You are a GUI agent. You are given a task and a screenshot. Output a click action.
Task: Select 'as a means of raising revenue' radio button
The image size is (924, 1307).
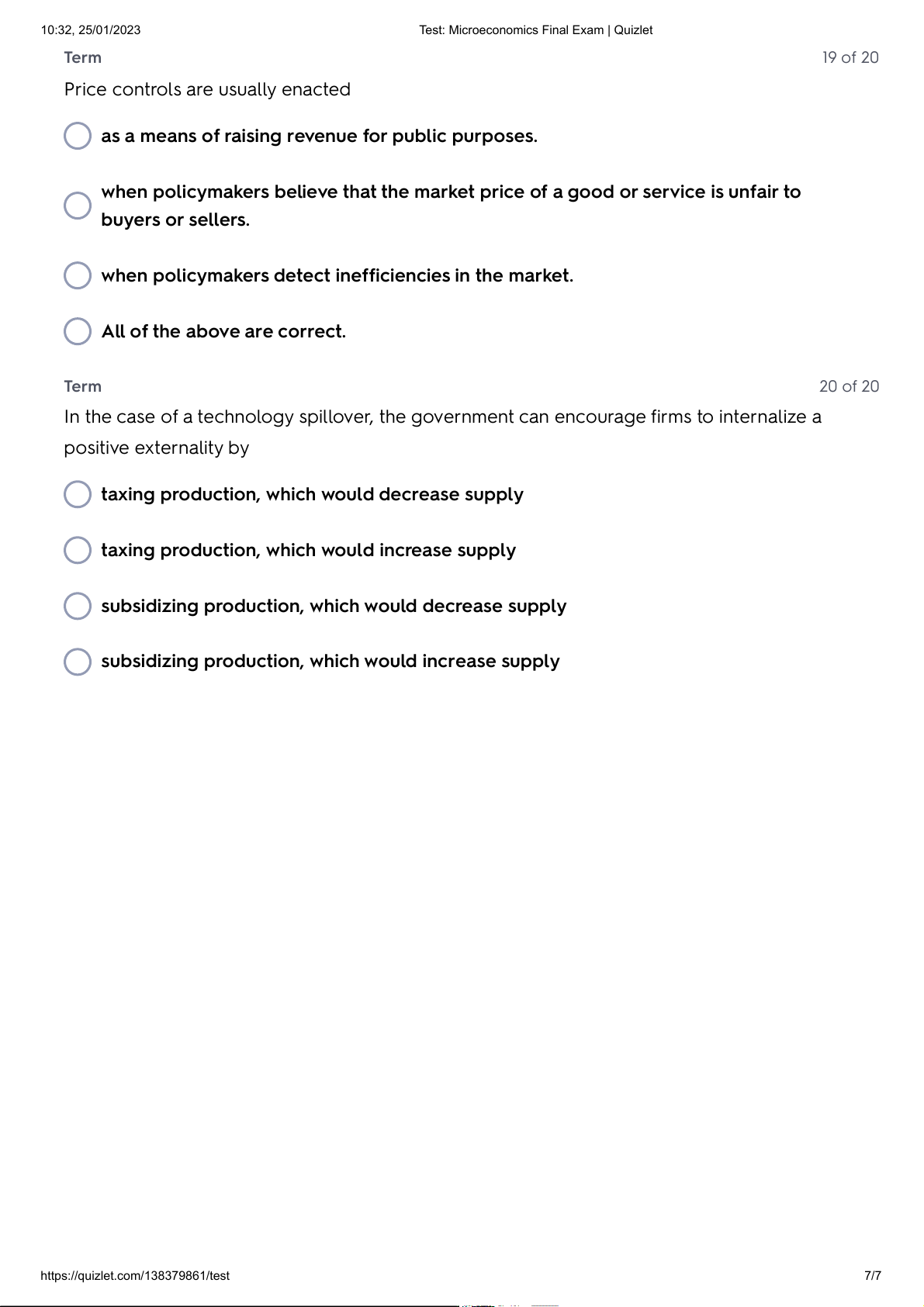pos(78,136)
